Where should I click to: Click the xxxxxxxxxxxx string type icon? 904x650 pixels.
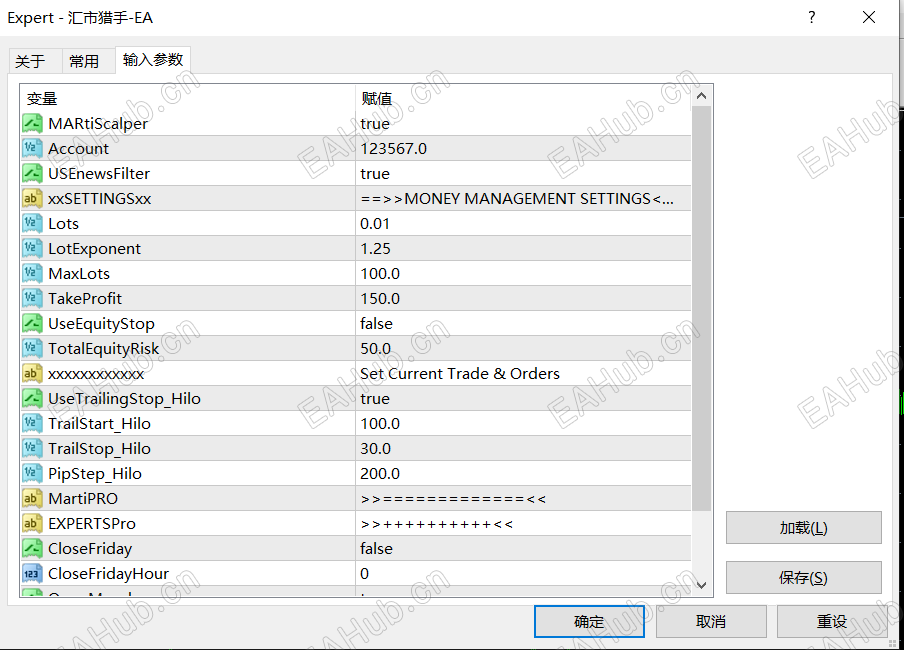tap(32, 373)
